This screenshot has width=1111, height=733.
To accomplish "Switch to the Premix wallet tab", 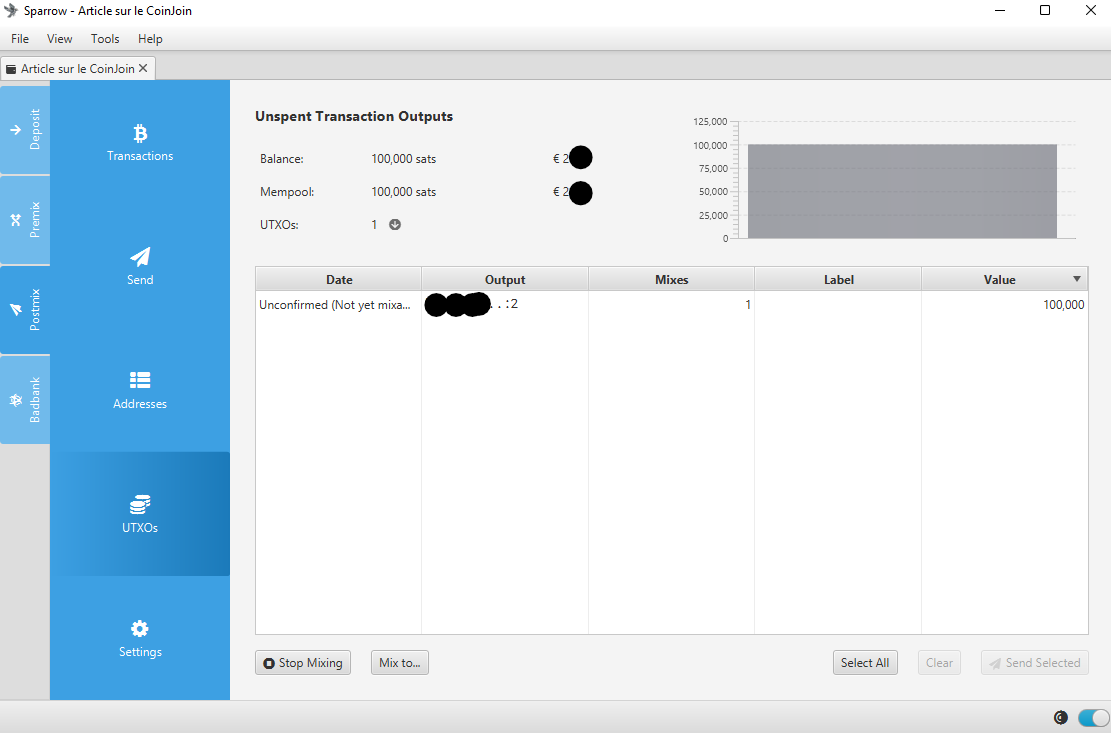I will pyautogui.click(x=25, y=220).
